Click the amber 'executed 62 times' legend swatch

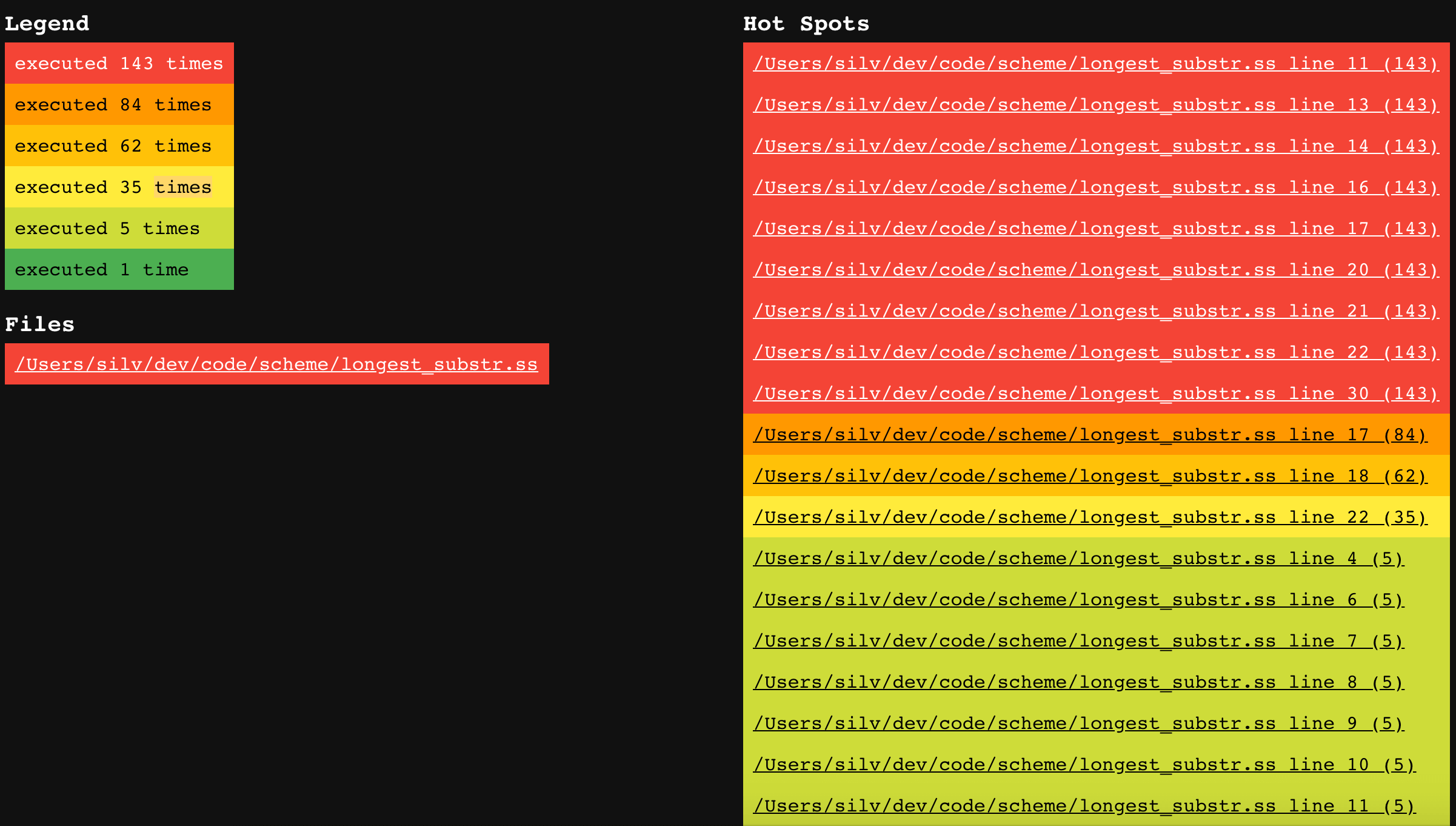(x=119, y=146)
